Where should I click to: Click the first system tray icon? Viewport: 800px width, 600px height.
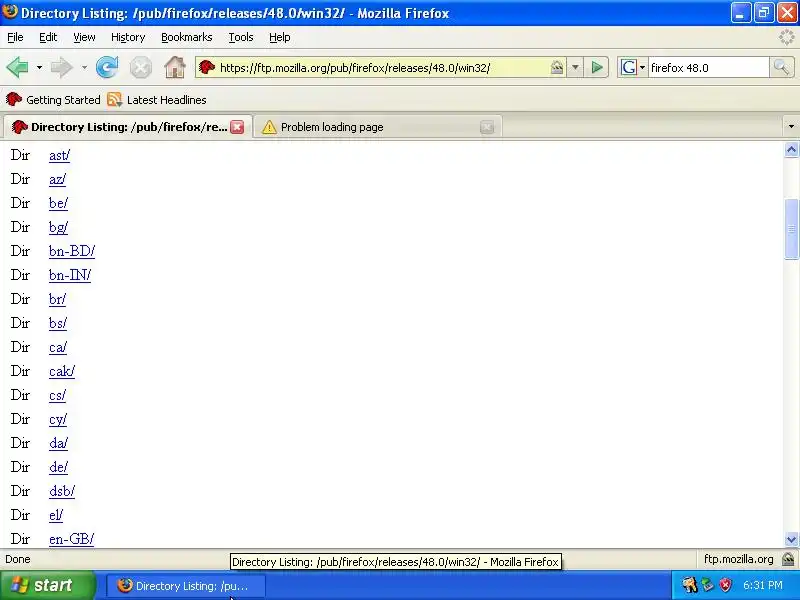click(x=690, y=585)
